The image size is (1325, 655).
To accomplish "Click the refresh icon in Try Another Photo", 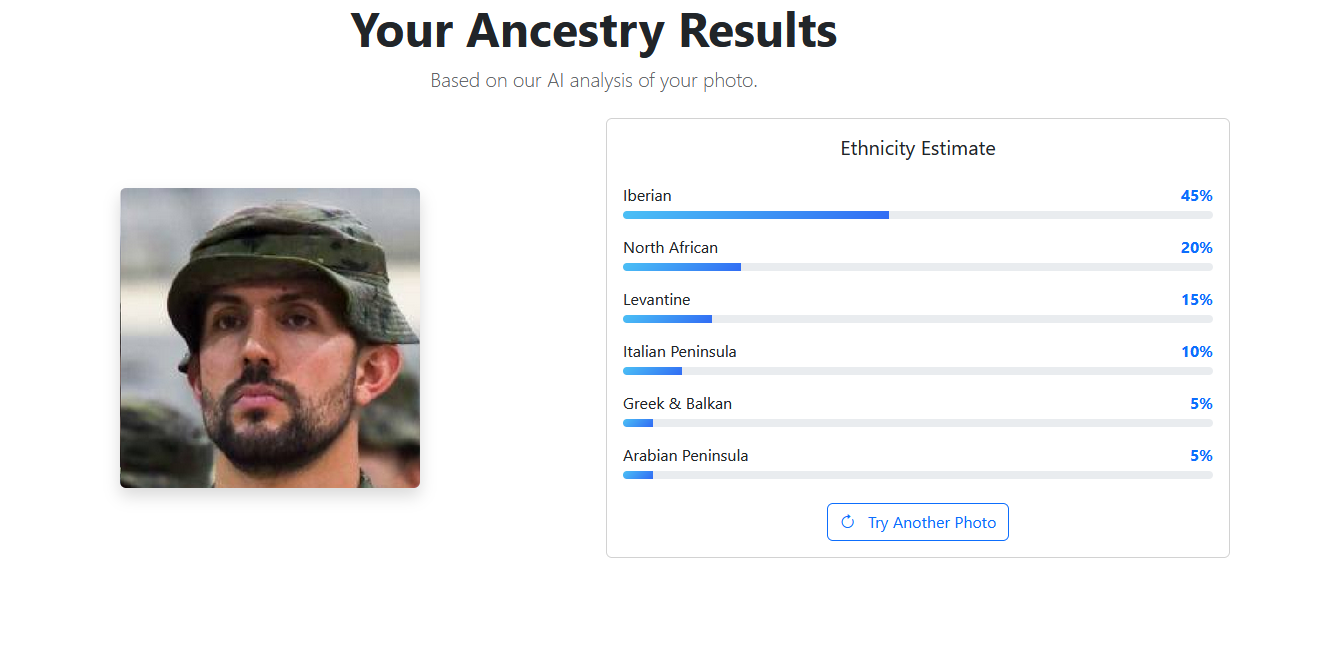I will point(848,522).
